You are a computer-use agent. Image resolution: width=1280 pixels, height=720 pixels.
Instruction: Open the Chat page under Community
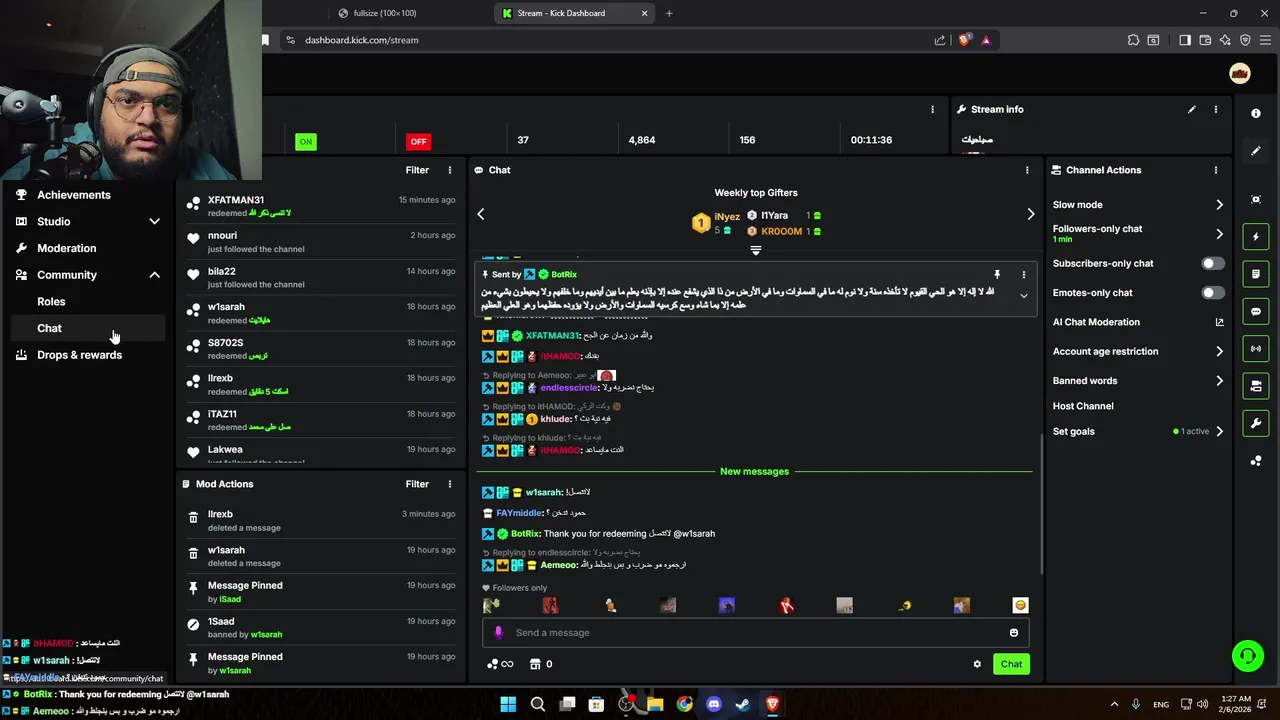point(88,328)
